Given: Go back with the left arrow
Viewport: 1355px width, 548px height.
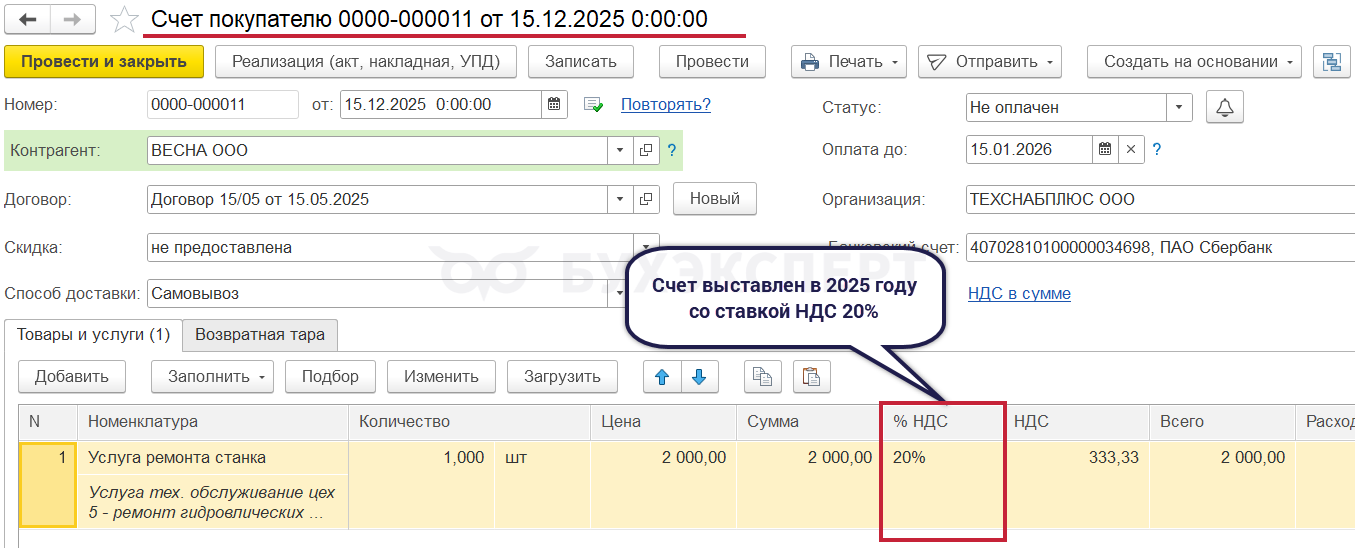Looking at the screenshot, I should [28, 20].
